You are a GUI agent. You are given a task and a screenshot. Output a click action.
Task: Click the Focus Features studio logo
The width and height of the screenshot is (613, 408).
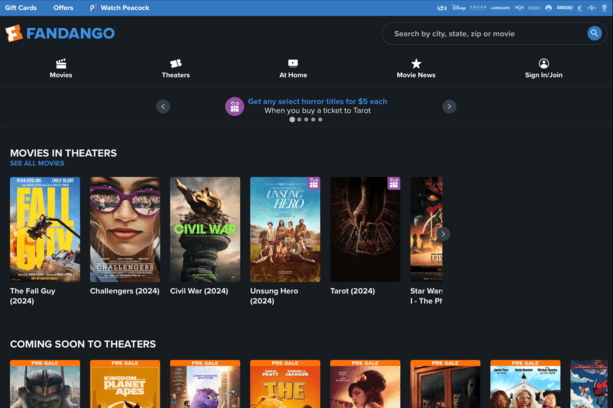pos(478,7)
